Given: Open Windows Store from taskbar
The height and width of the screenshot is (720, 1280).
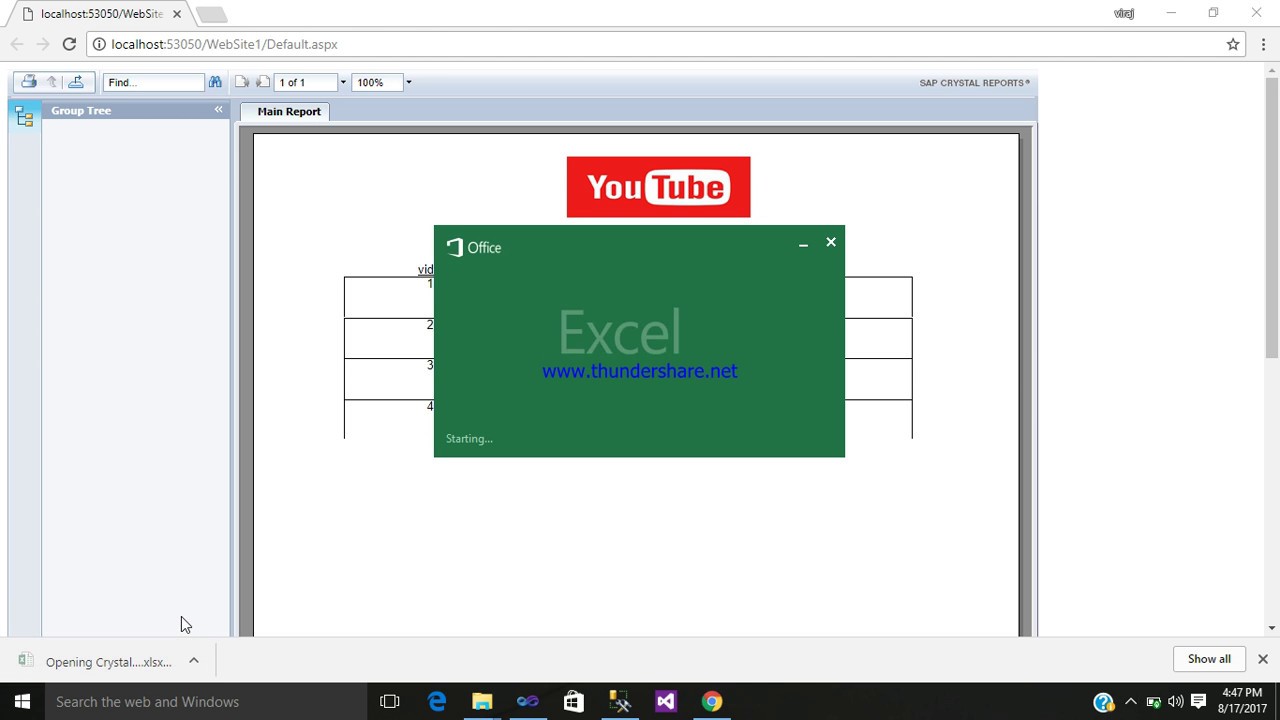Looking at the screenshot, I should click(574, 701).
